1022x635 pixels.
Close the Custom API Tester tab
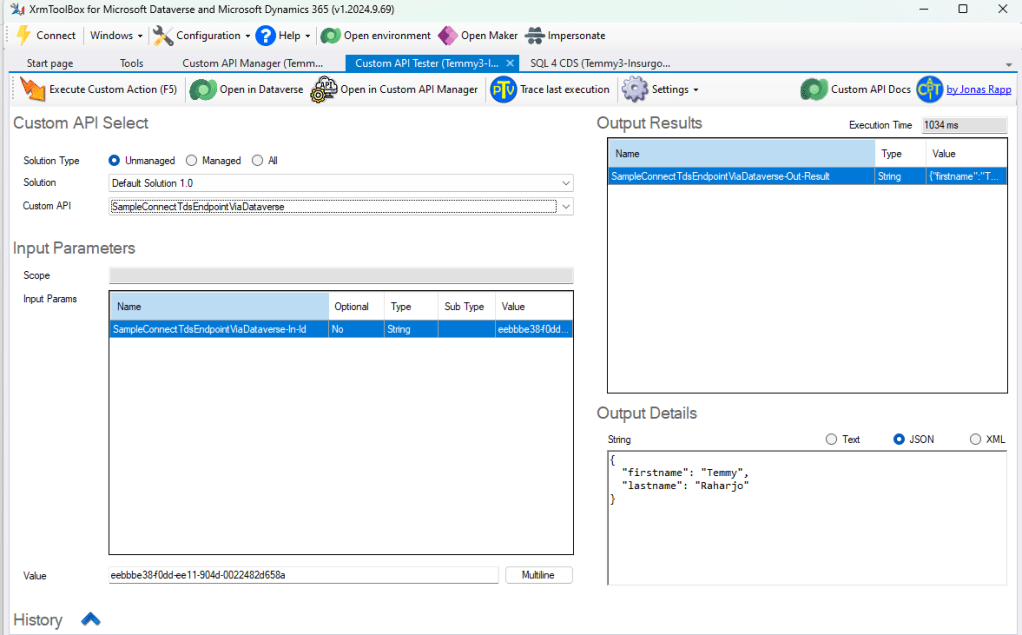click(x=510, y=63)
